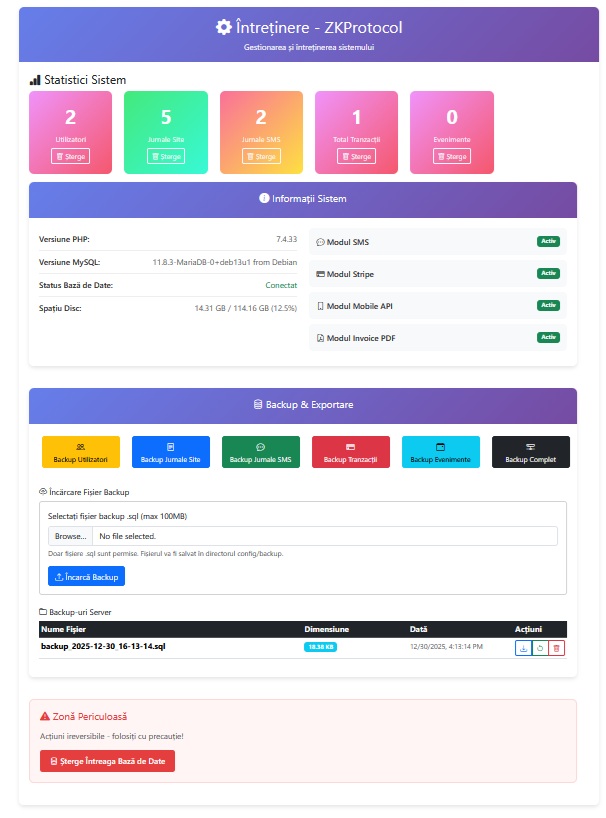The width and height of the screenshot is (606, 818).
Task: Click Șterge Întreaga Bază de Date
Action: (107, 761)
